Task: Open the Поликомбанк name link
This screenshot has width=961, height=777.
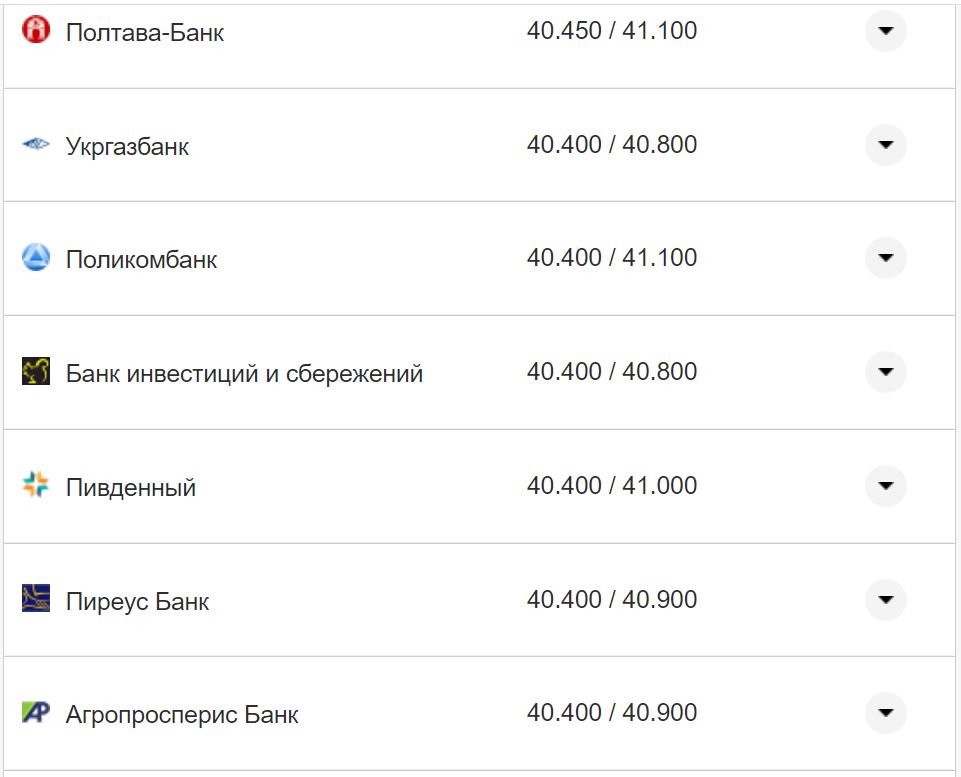Action: point(138,257)
